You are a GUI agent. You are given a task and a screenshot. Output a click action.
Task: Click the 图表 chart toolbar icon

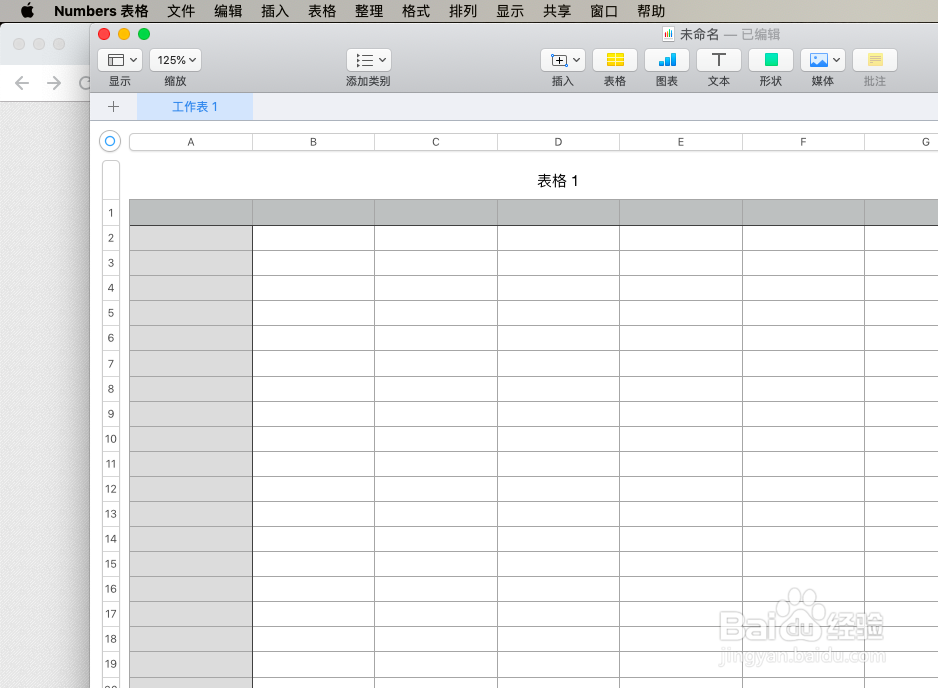click(667, 60)
